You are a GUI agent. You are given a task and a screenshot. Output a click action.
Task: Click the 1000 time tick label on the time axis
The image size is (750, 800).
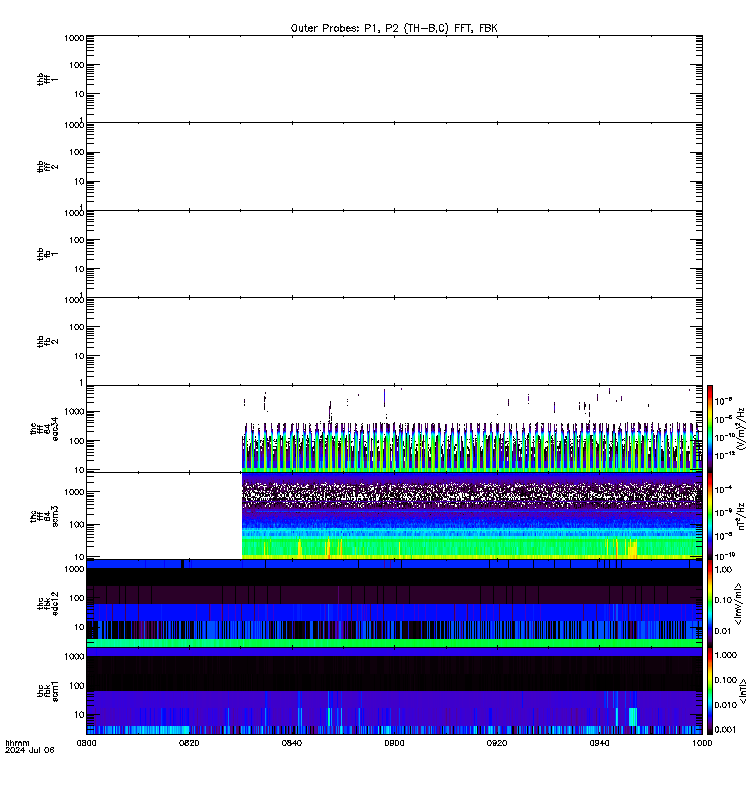702,743
